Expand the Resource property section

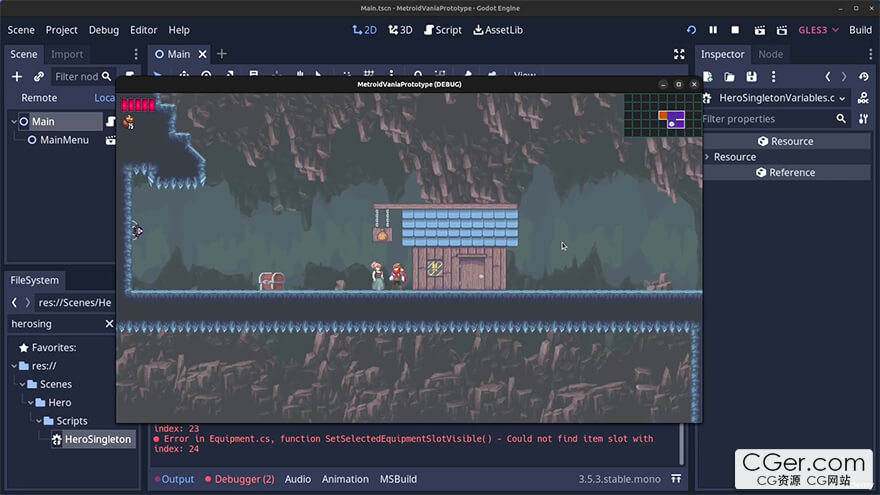tap(708, 157)
